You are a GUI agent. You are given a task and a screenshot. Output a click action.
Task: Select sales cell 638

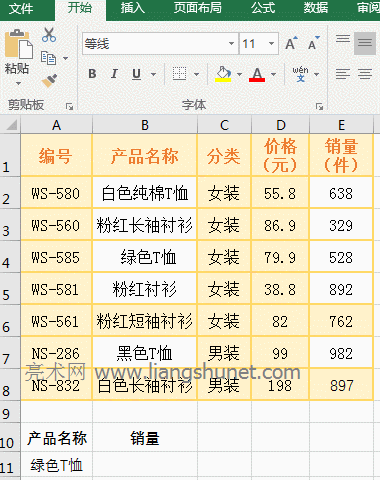(341, 193)
